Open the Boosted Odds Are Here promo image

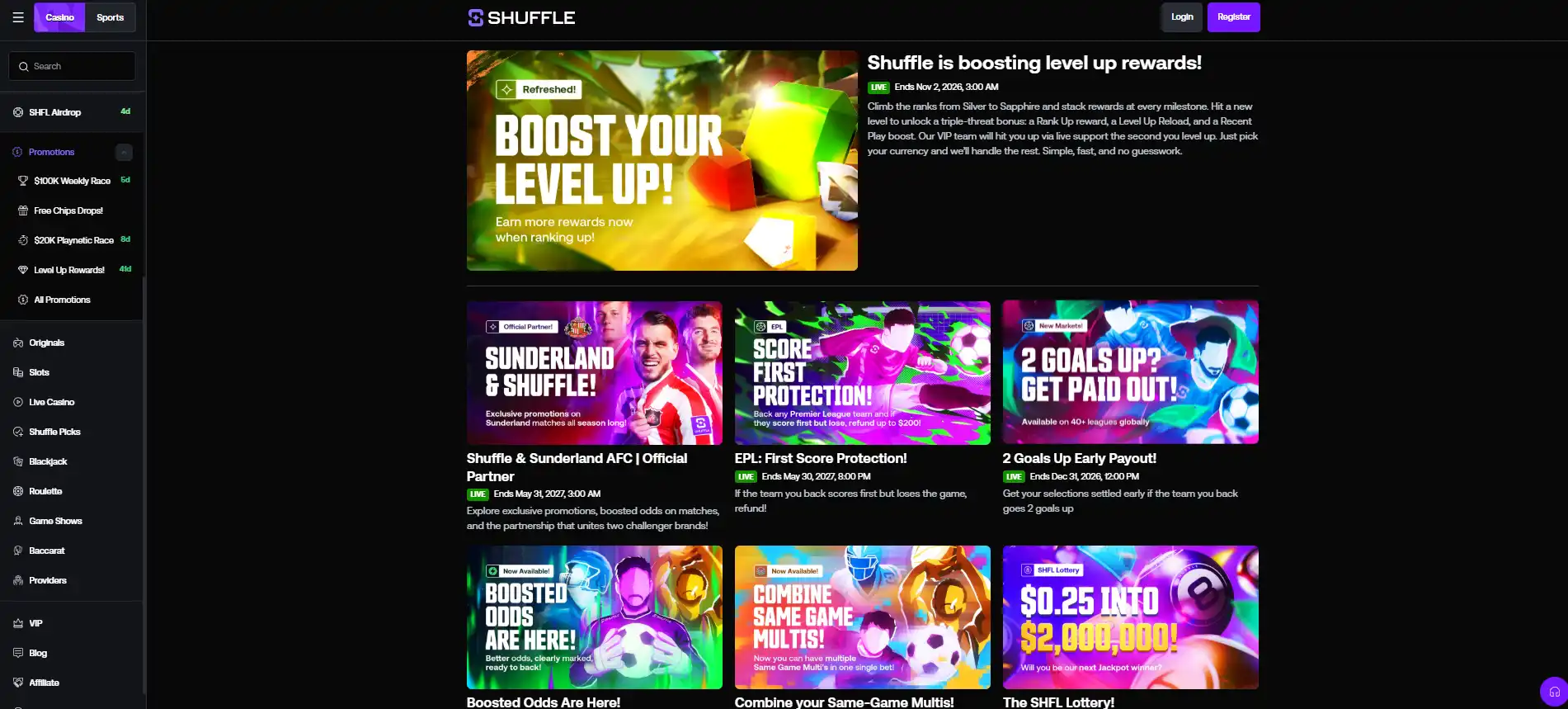point(595,617)
